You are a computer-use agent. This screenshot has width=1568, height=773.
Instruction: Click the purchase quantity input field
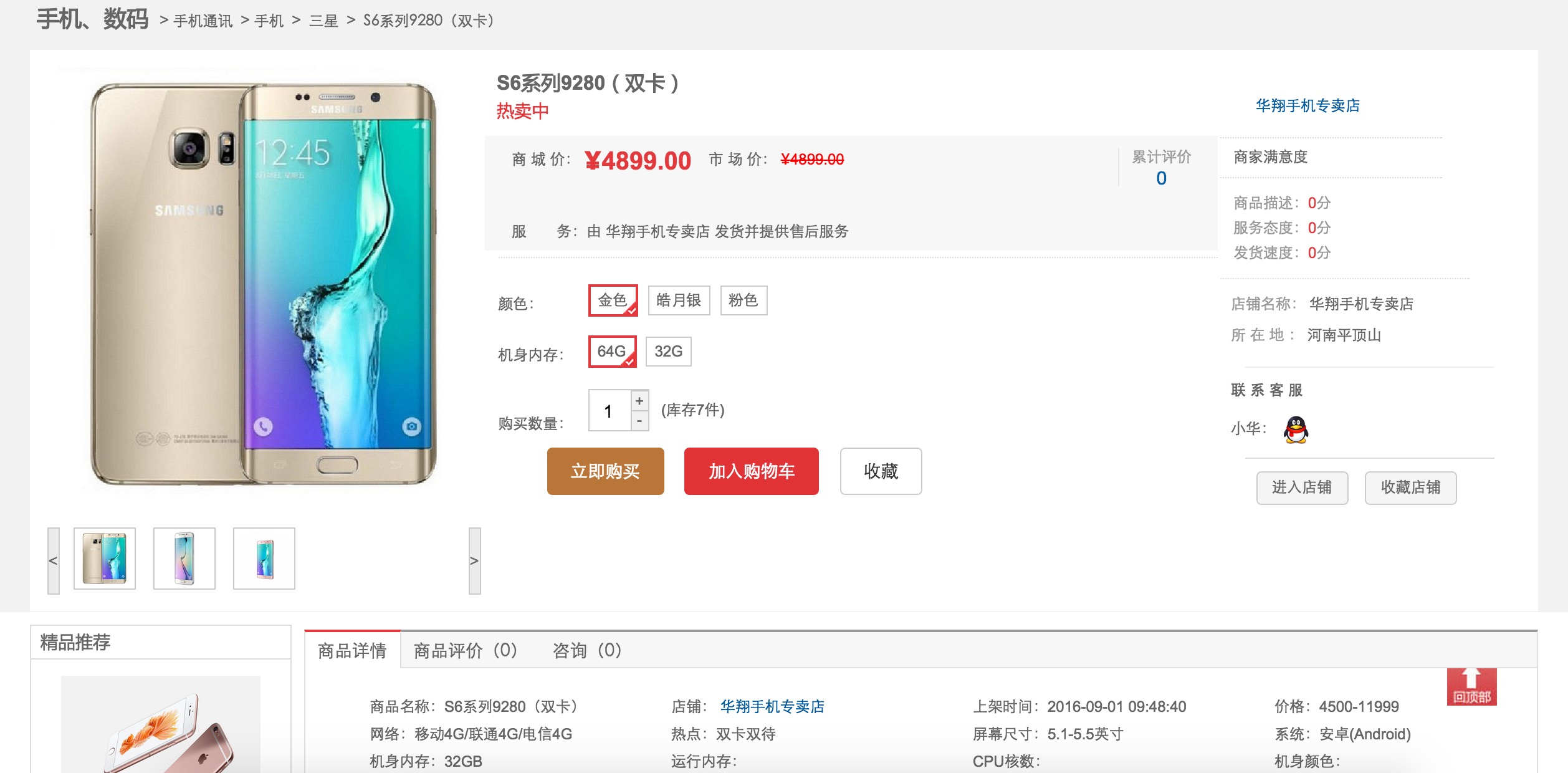coord(610,411)
